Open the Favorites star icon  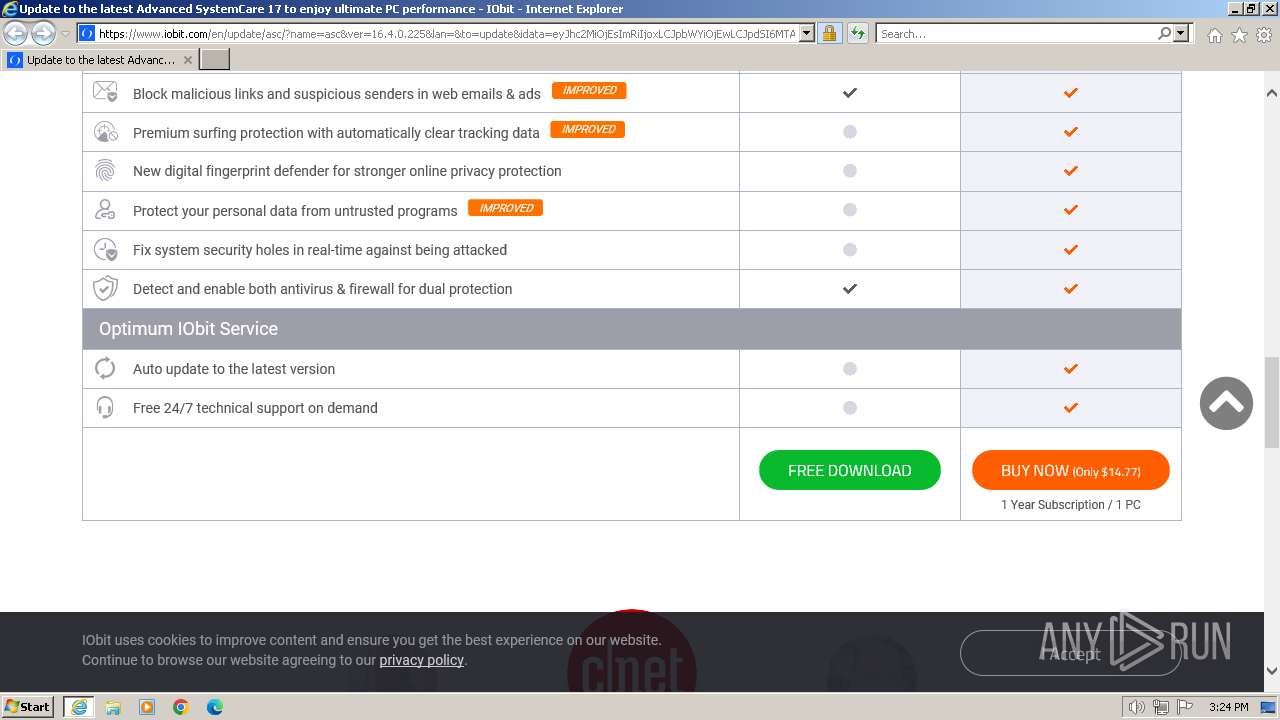(x=1239, y=35)
